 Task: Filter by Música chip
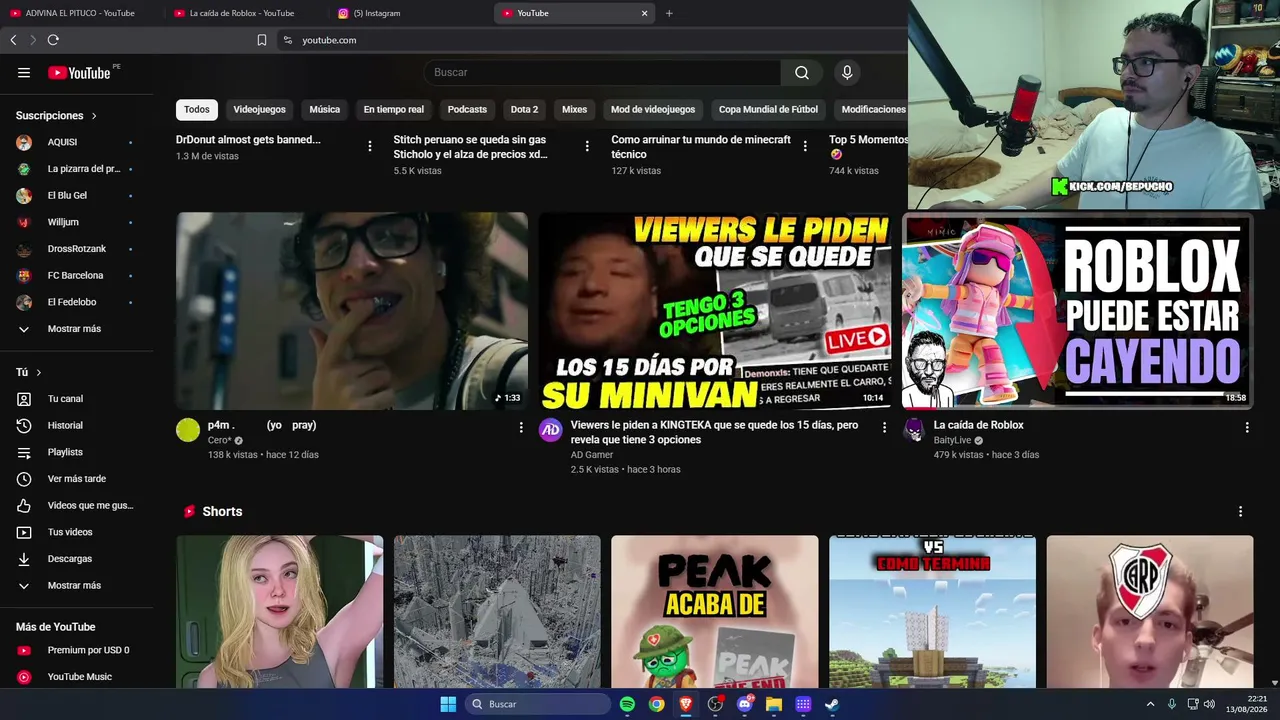point(325,110)
